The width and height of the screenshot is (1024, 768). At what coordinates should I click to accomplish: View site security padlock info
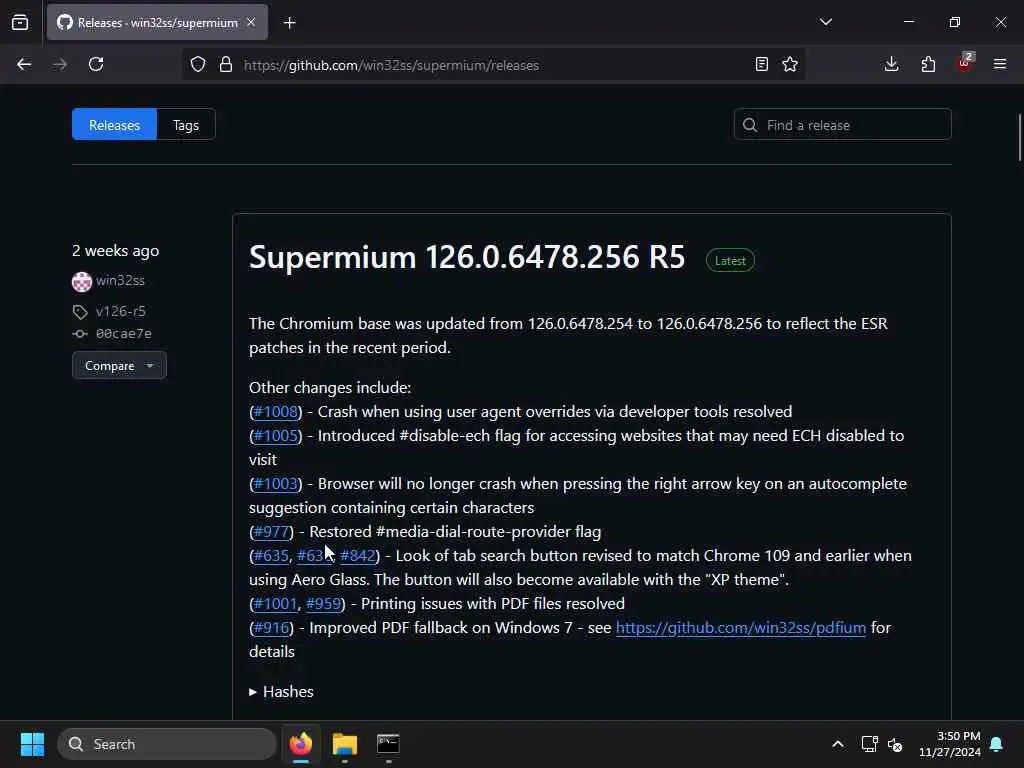click(x=226, y=64)
